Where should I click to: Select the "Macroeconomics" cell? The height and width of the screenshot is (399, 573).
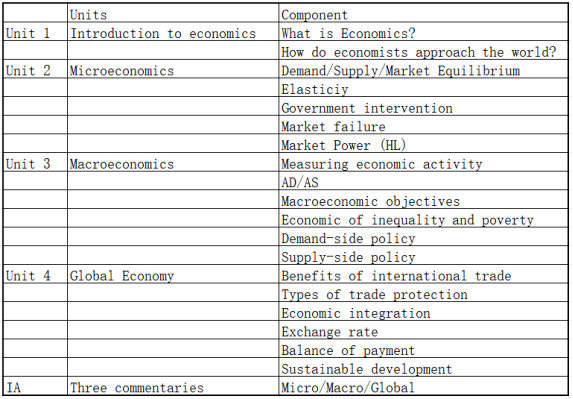pos(173,162)
